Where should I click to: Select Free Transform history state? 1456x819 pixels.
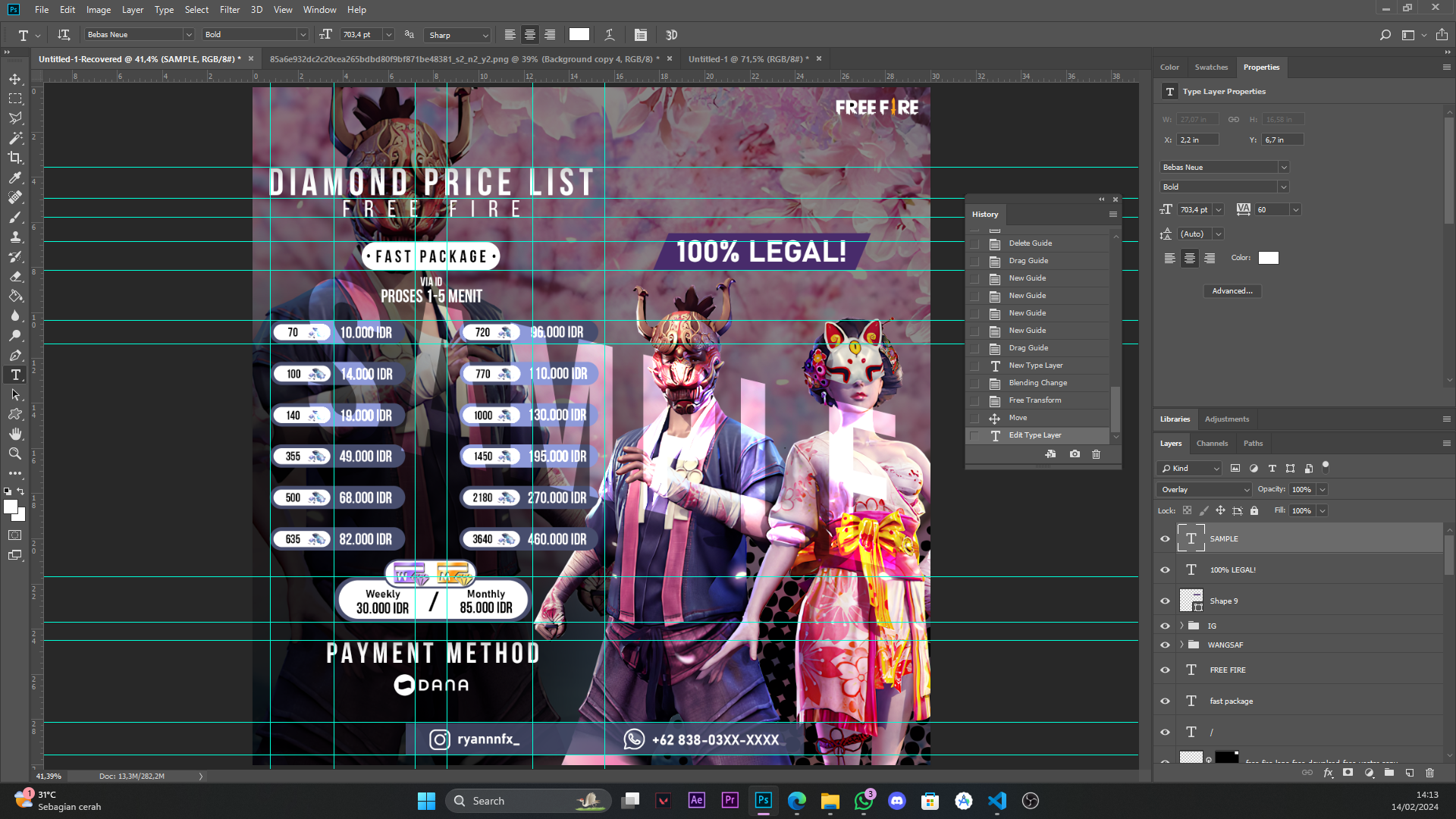coord(1034,400)
